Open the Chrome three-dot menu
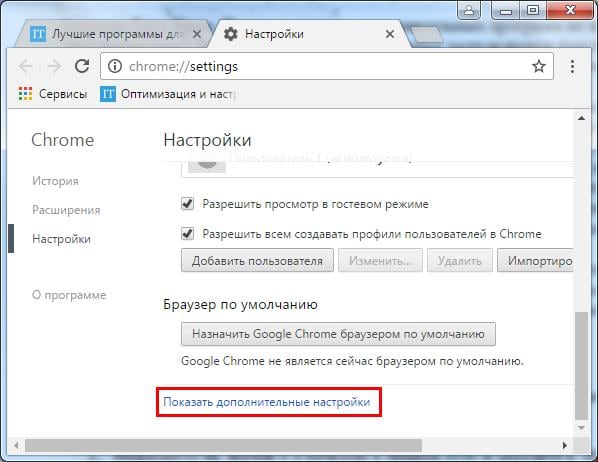The image size is (598, 462). click(572, 66)
